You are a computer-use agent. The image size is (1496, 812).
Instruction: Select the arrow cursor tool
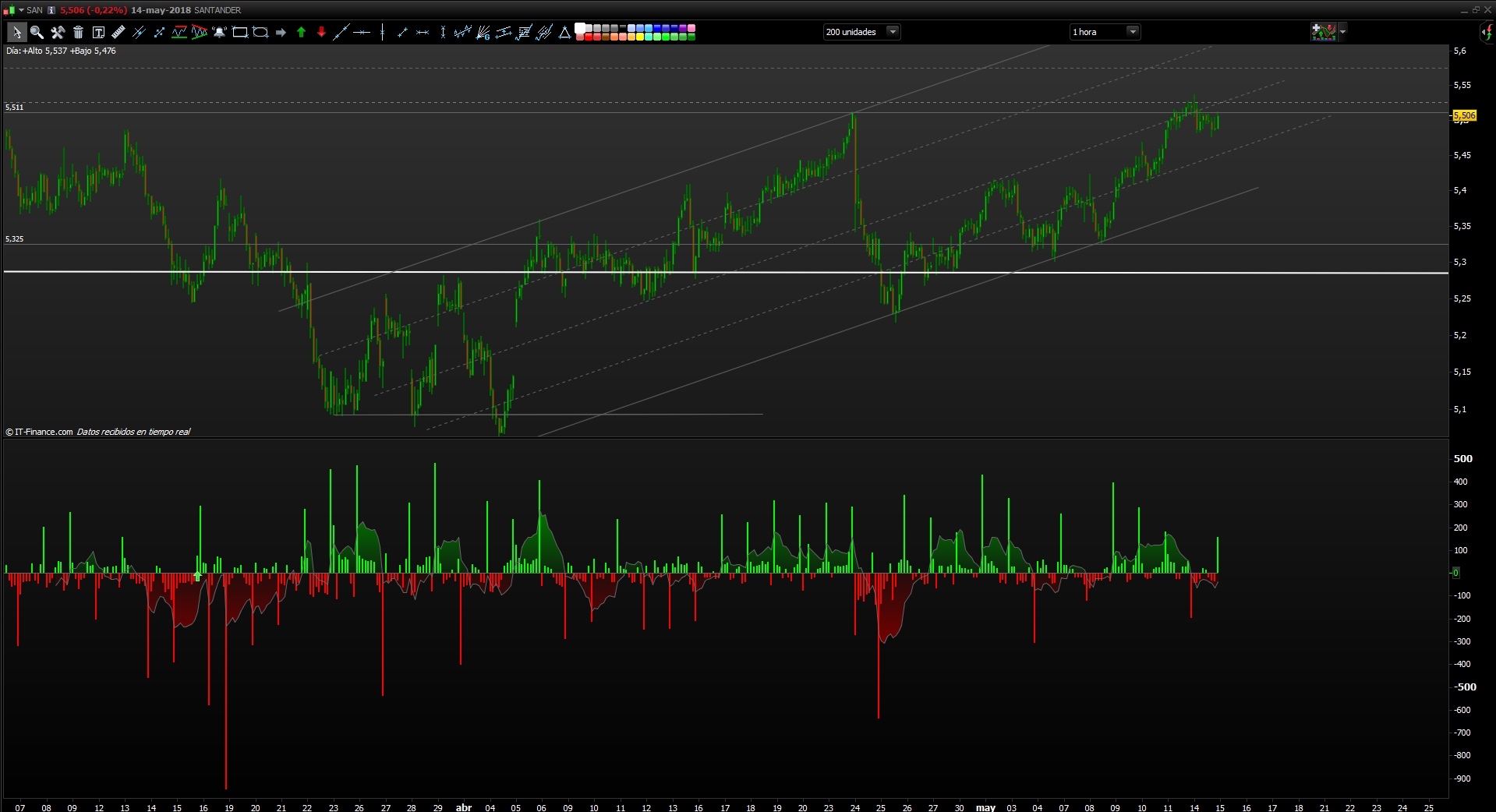click(x=16, y=32)
